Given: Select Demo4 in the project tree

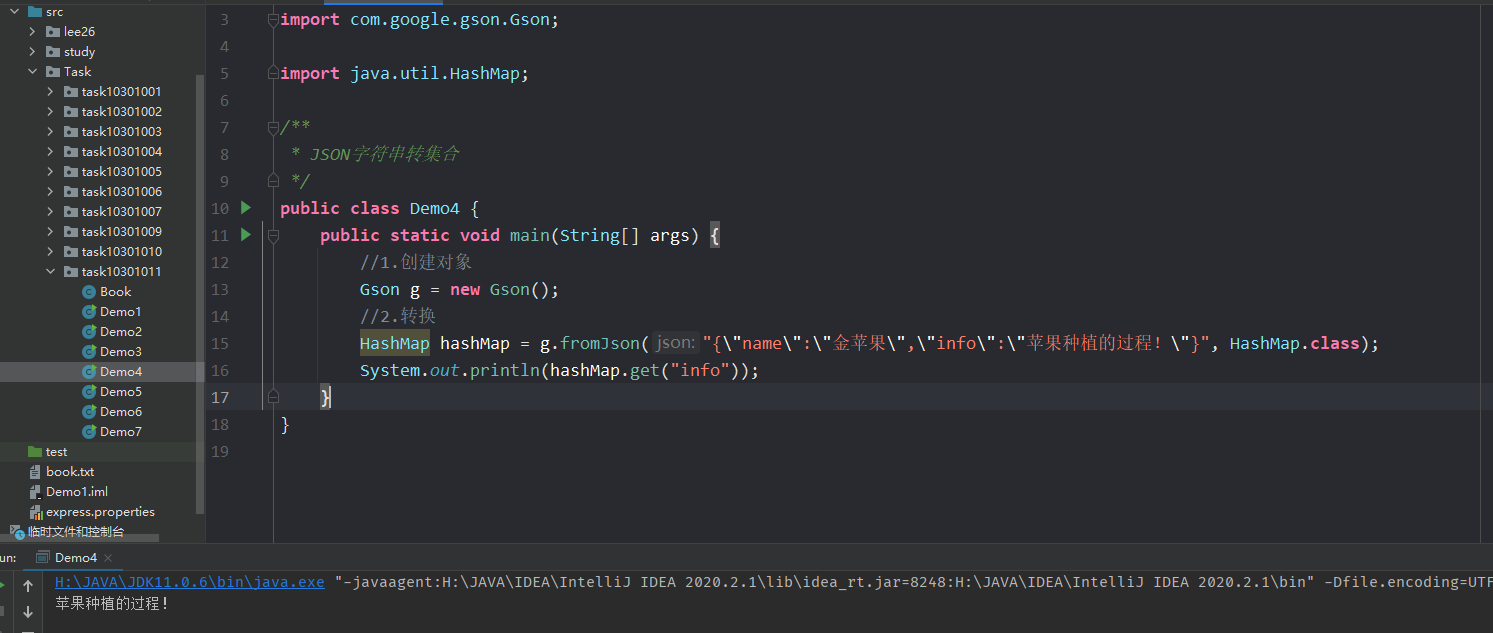Looking at the screenshot, I should (x=102, y=372).
